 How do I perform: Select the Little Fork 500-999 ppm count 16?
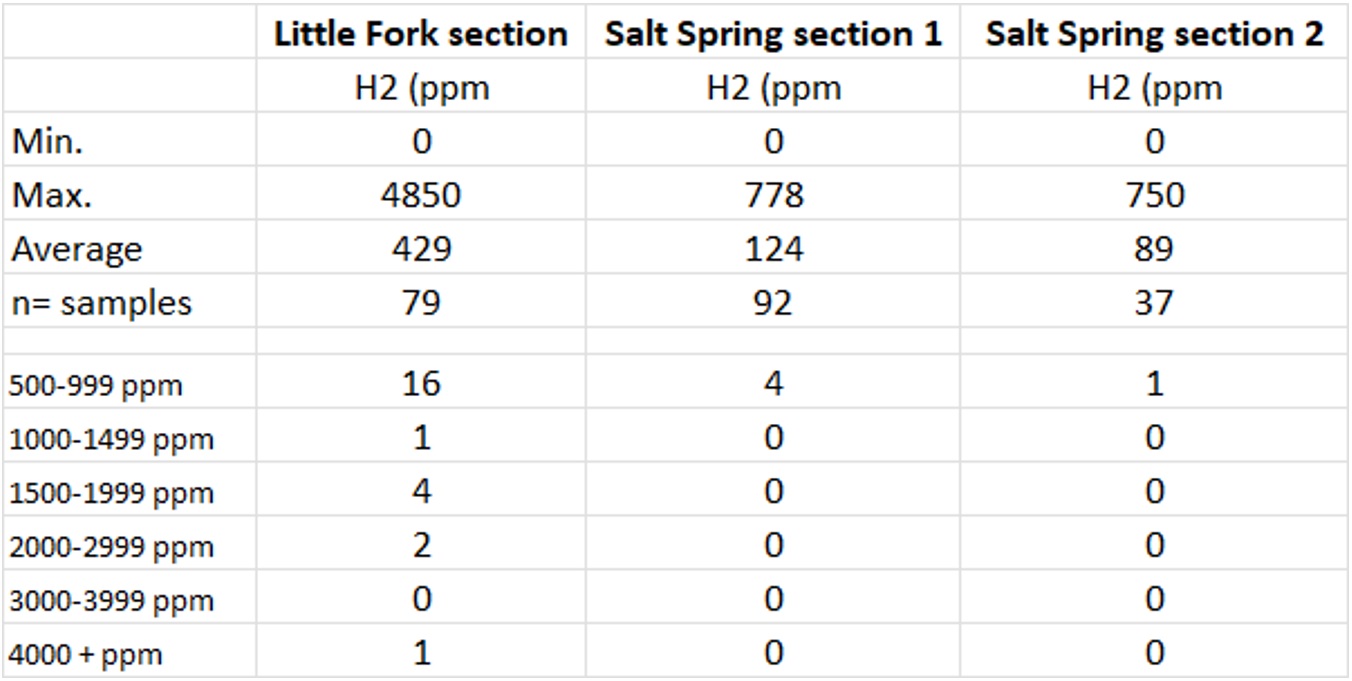pyautogui.click(x=421, y=384)
